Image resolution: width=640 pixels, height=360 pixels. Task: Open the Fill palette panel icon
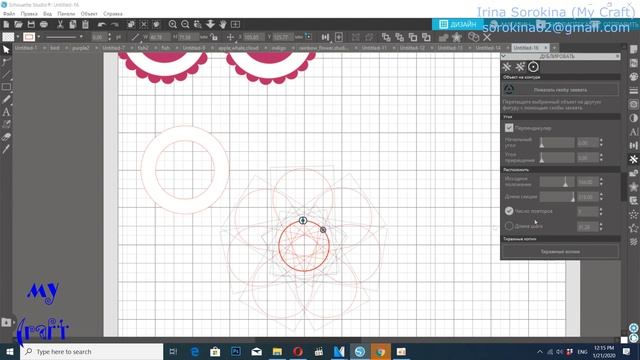[x=633, y=77]
